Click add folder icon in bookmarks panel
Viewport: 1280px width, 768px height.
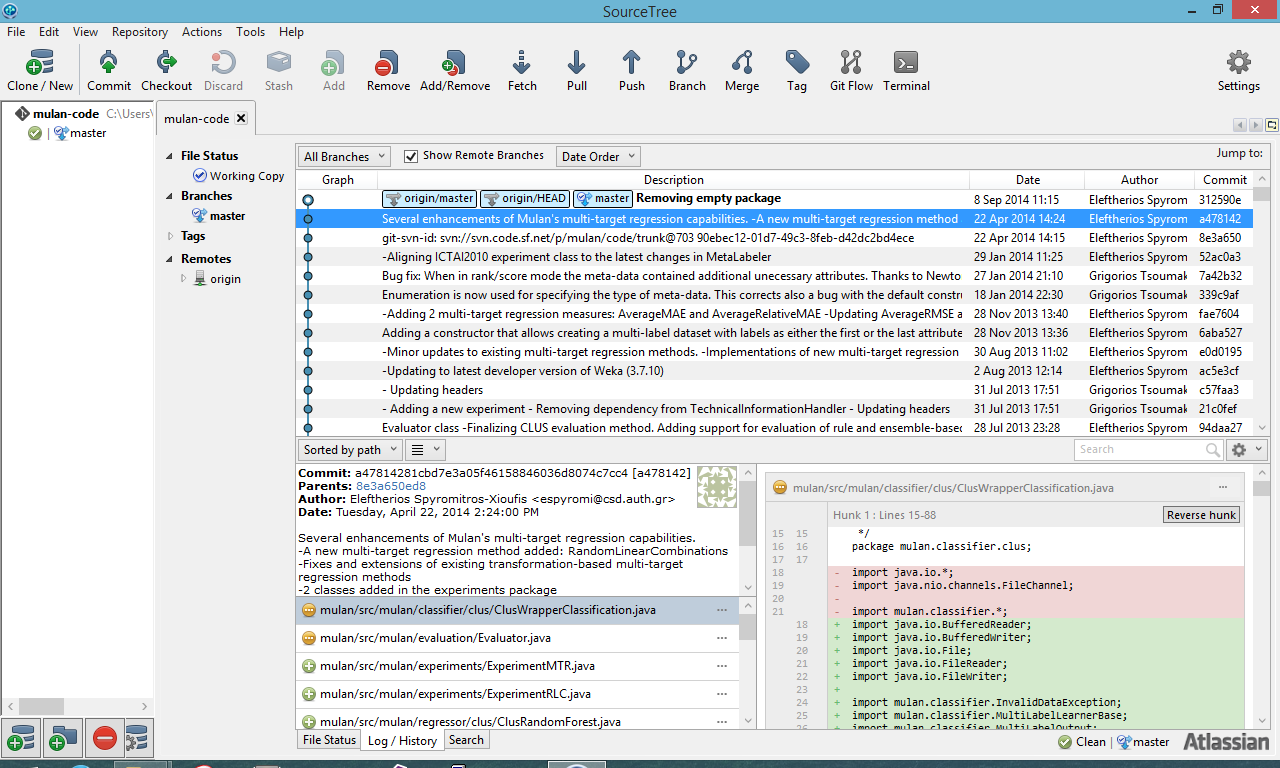[62, 738]
